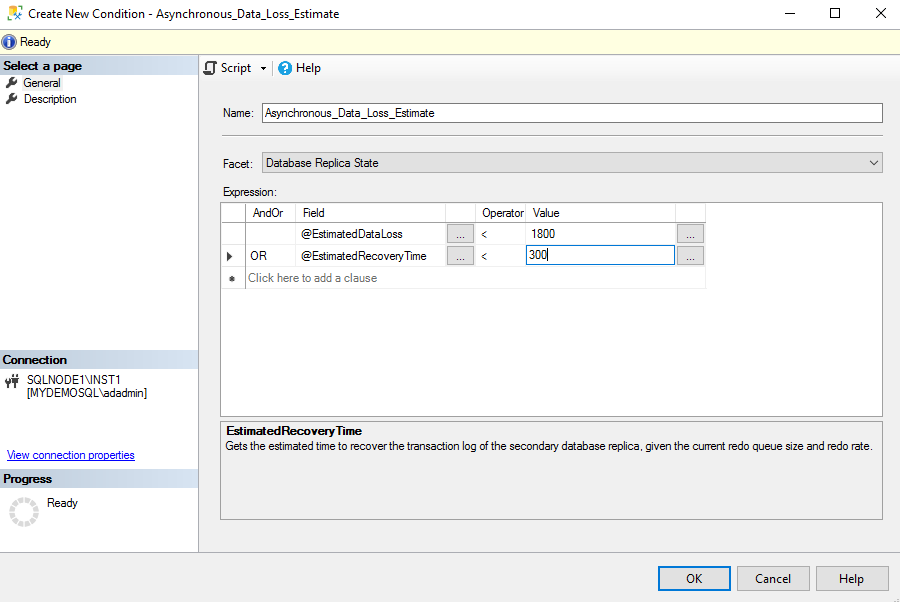Open field editor for @EstimatedDataLoss
Screen dimensions: 900x602
(460, 234)
